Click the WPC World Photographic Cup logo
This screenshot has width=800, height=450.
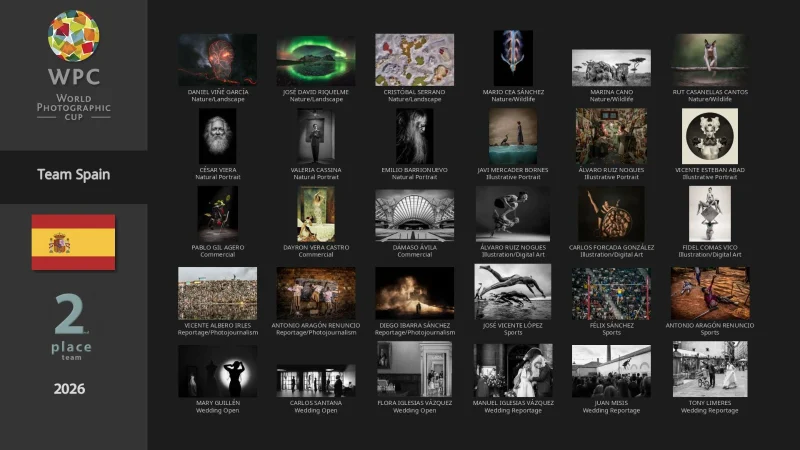(73, 65)
